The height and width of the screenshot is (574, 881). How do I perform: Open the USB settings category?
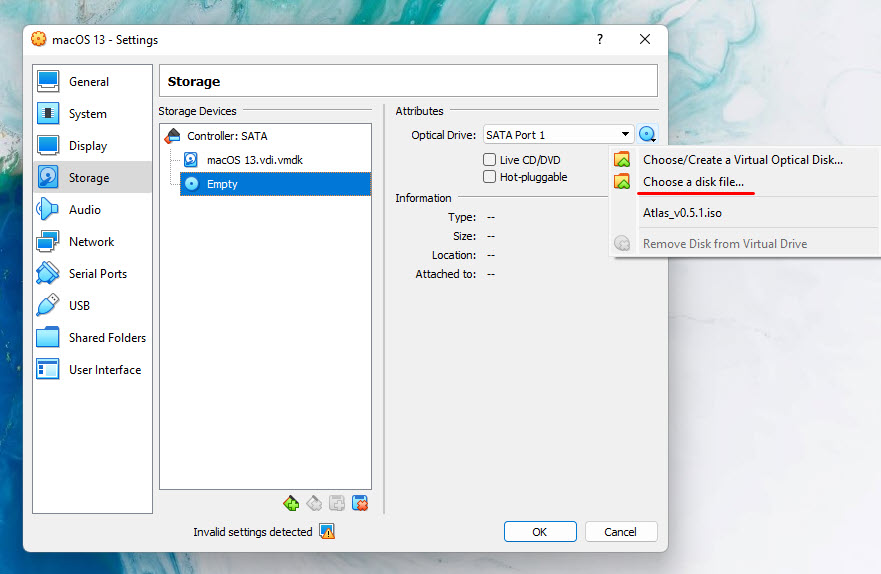tap(92, 306)
